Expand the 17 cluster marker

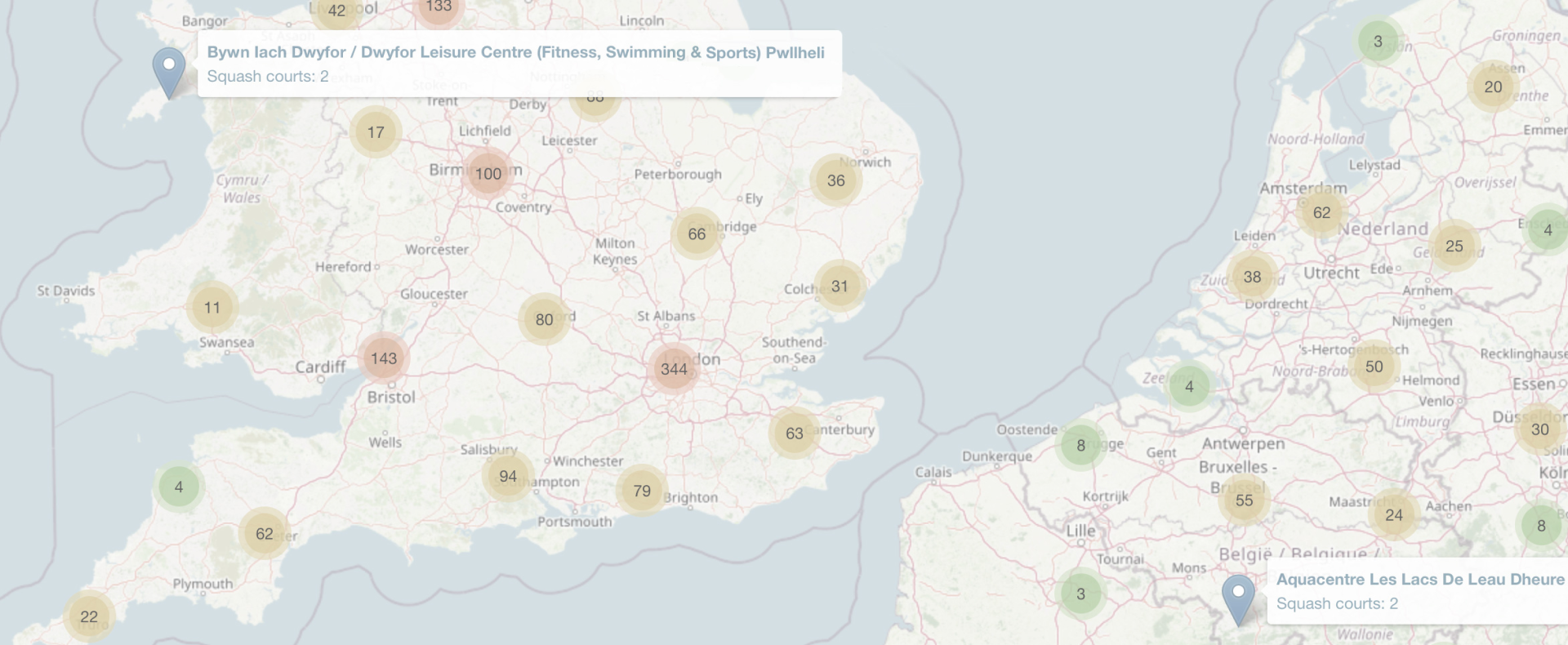click(x=376, y=132)
